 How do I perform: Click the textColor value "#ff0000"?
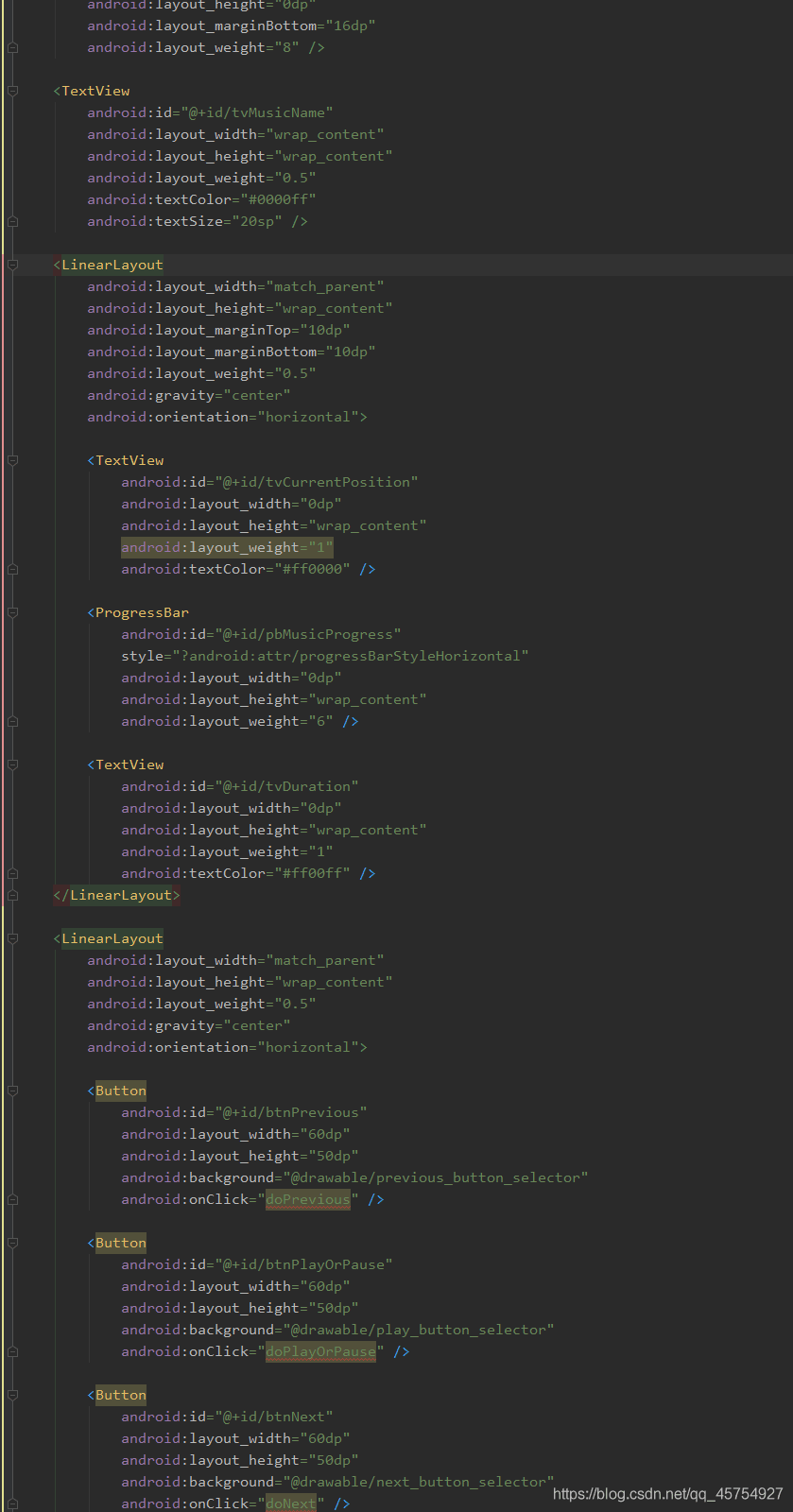click(x=313, y=569)
